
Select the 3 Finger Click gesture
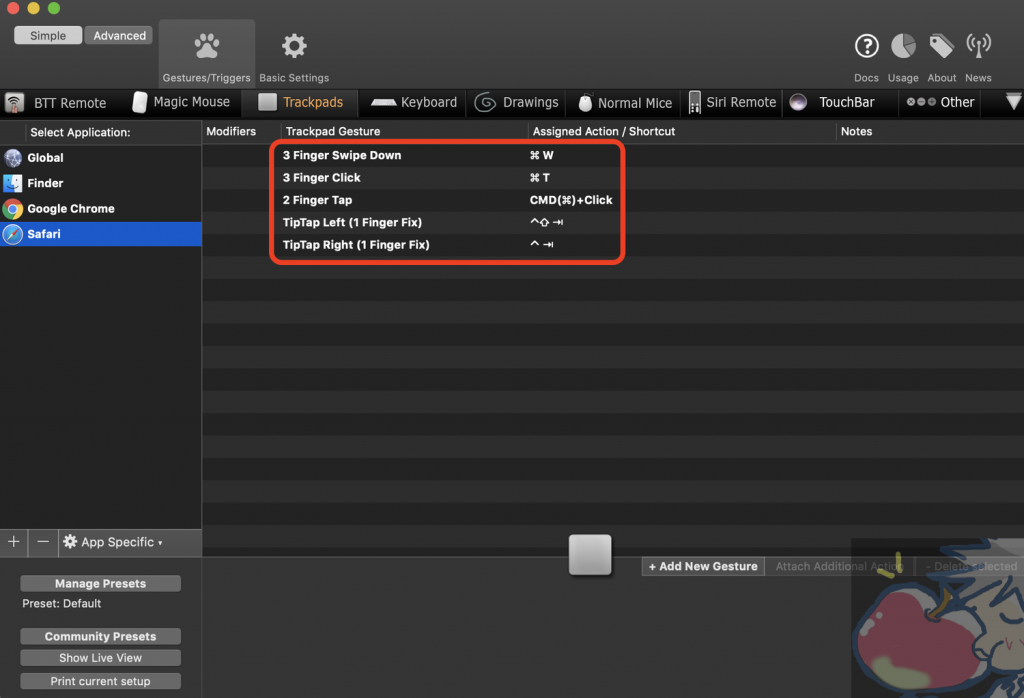click(321, 178)
